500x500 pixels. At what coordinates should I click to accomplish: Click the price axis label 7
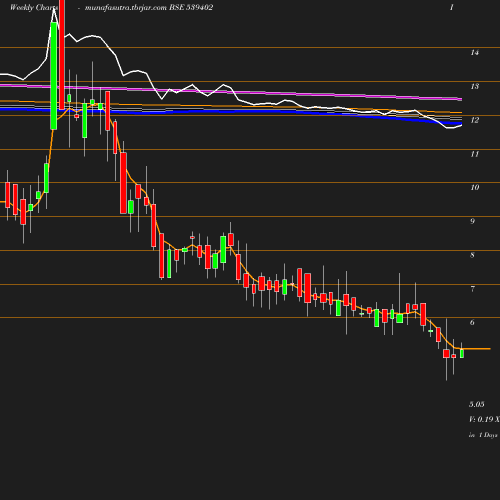point(472,289)
